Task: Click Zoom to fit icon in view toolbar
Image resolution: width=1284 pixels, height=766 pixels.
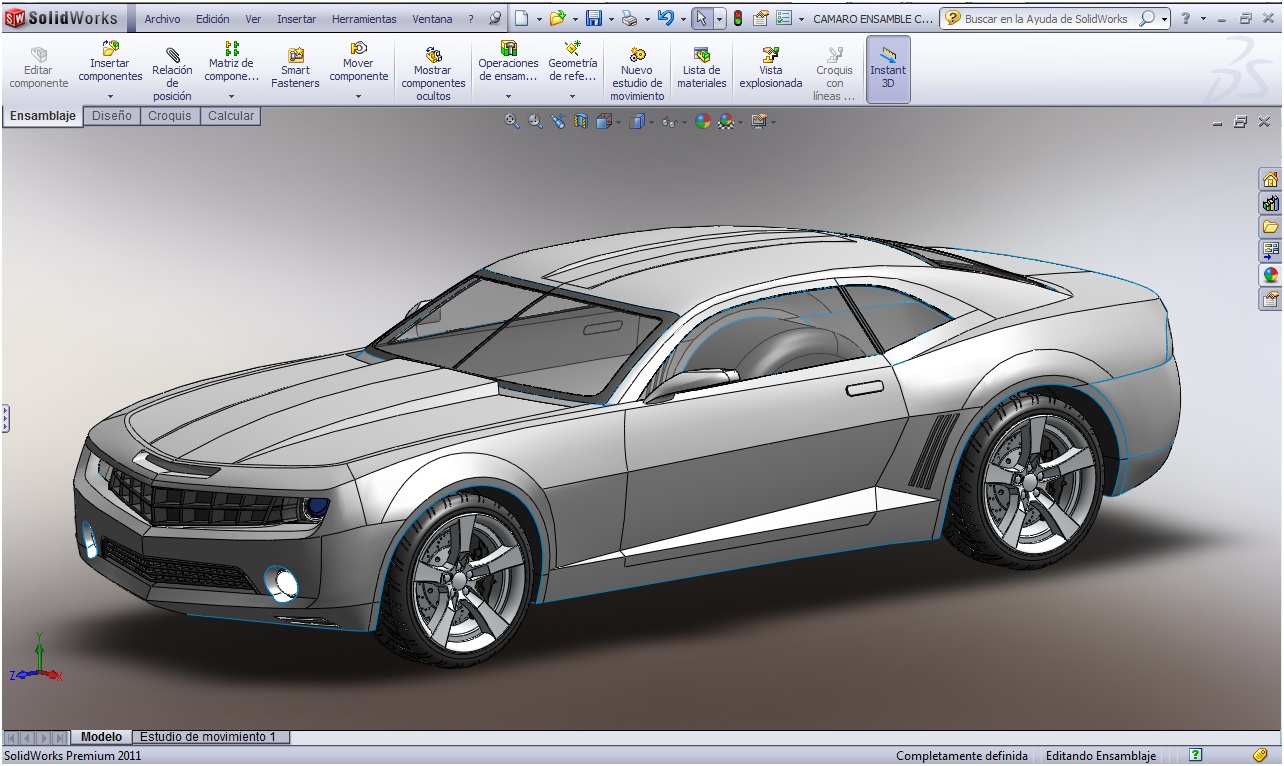Action: 512,121
